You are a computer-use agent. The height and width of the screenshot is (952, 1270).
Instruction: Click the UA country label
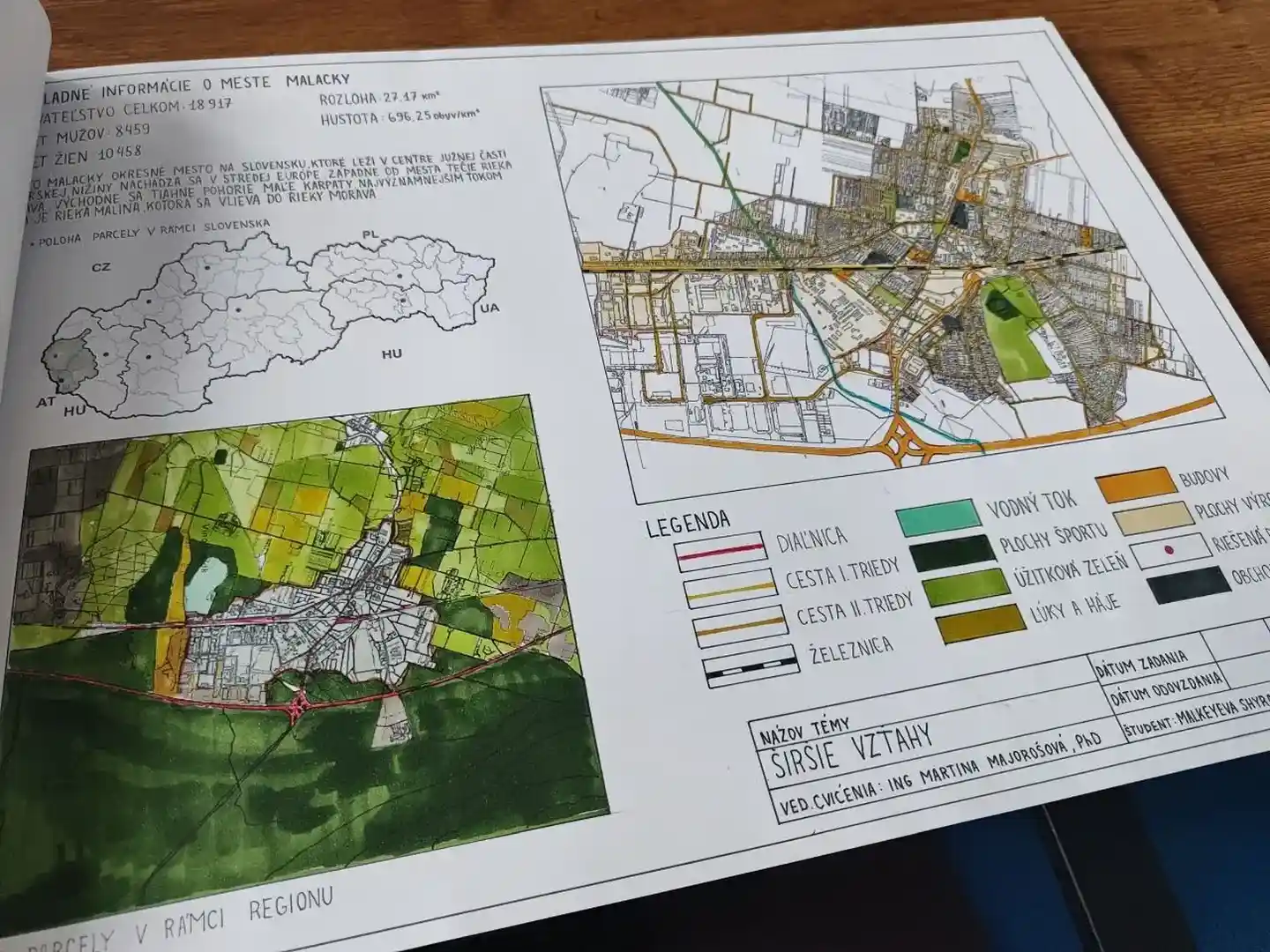coord(490,309)
